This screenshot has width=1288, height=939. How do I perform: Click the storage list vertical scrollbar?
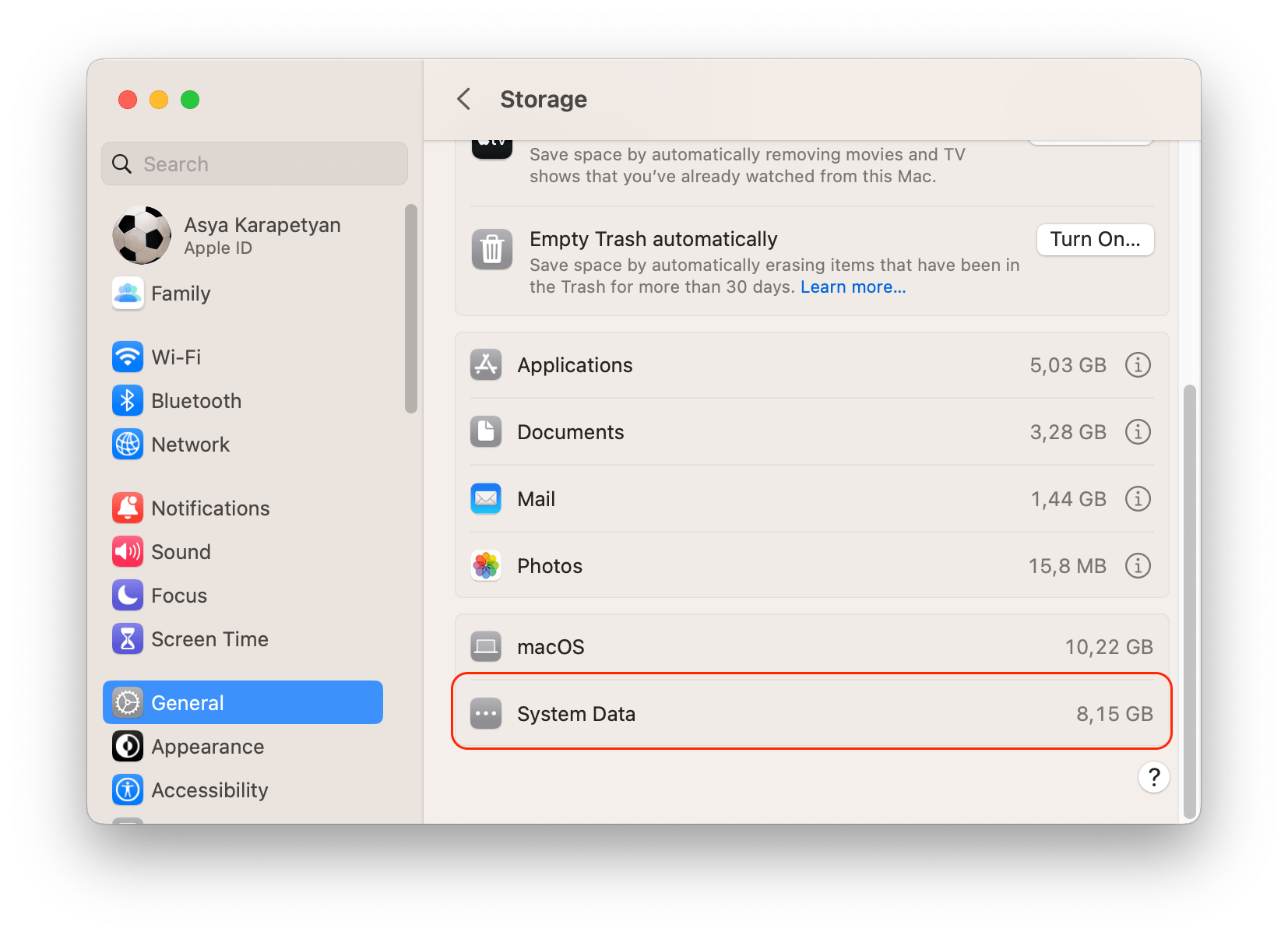(1189, 600)
